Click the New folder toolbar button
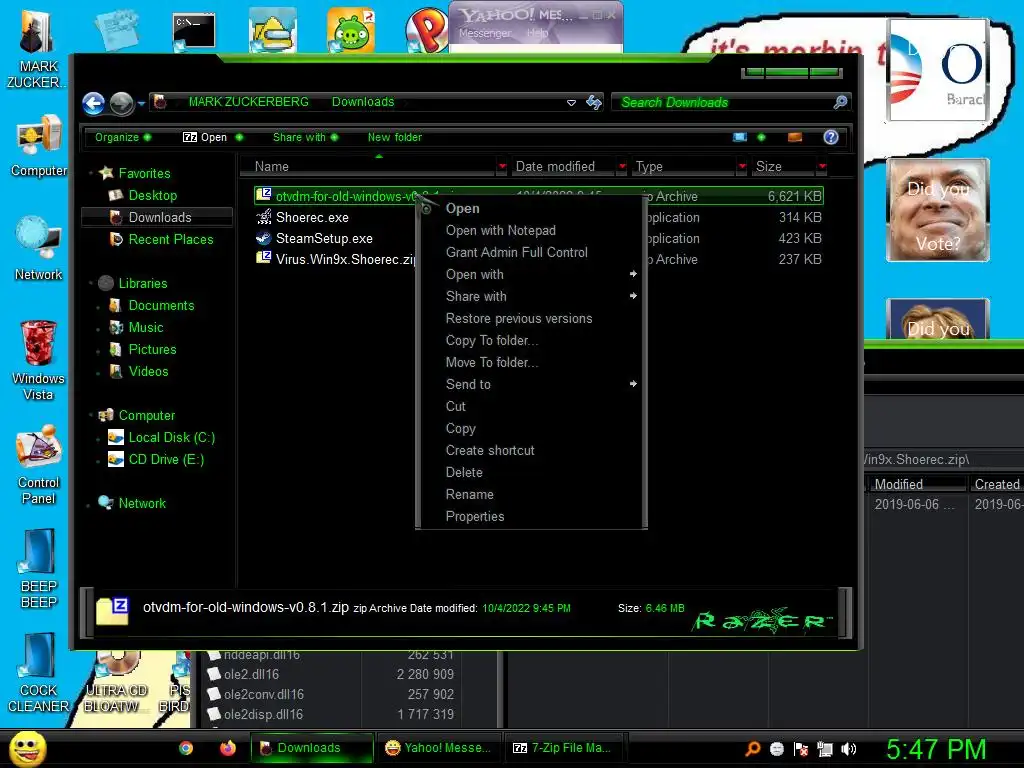The width and height of the screenshot is (1024, 768). [x=394, y=137]
